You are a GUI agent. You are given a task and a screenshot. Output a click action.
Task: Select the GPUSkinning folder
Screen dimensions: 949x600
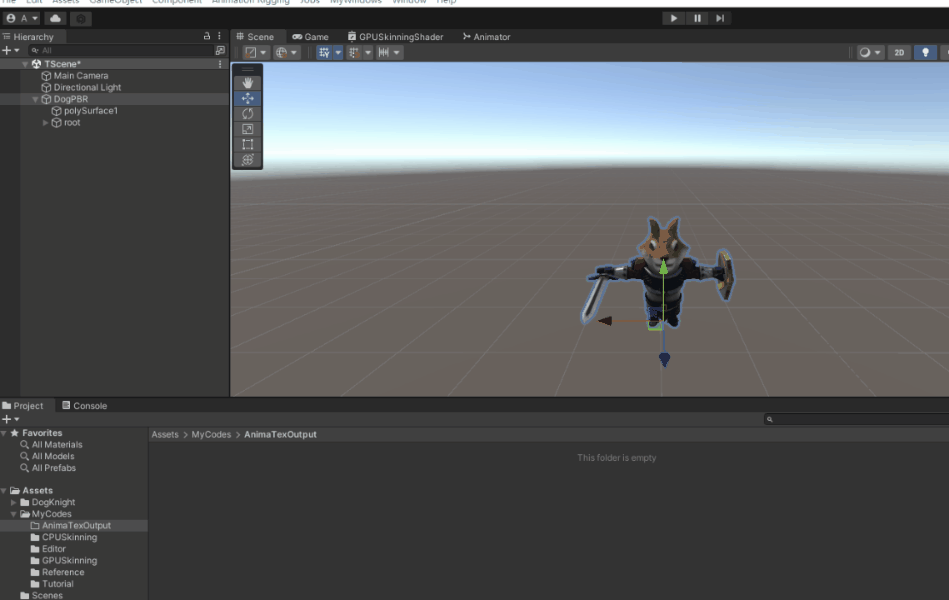[65, 560]
